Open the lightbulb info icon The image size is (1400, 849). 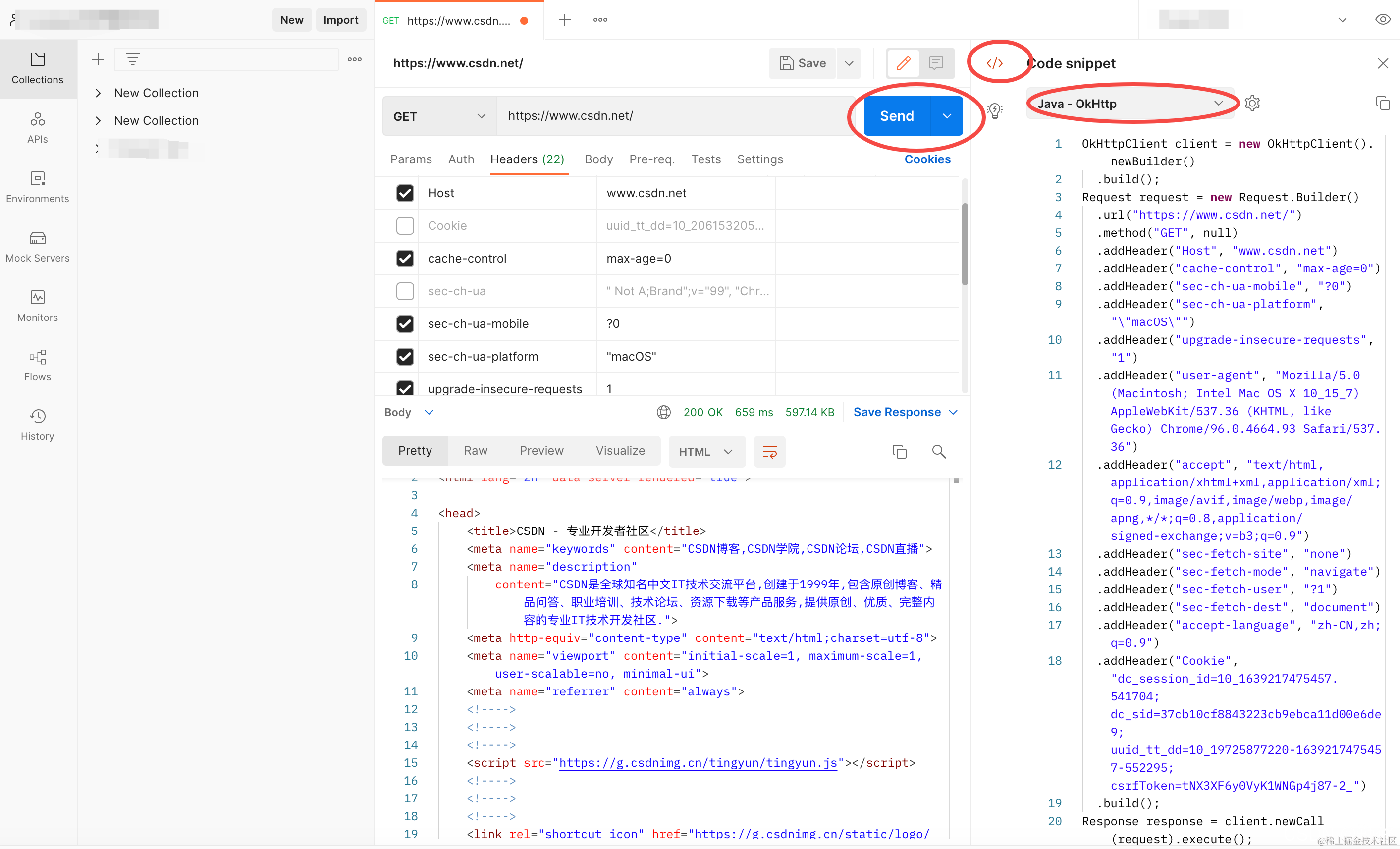994,109
